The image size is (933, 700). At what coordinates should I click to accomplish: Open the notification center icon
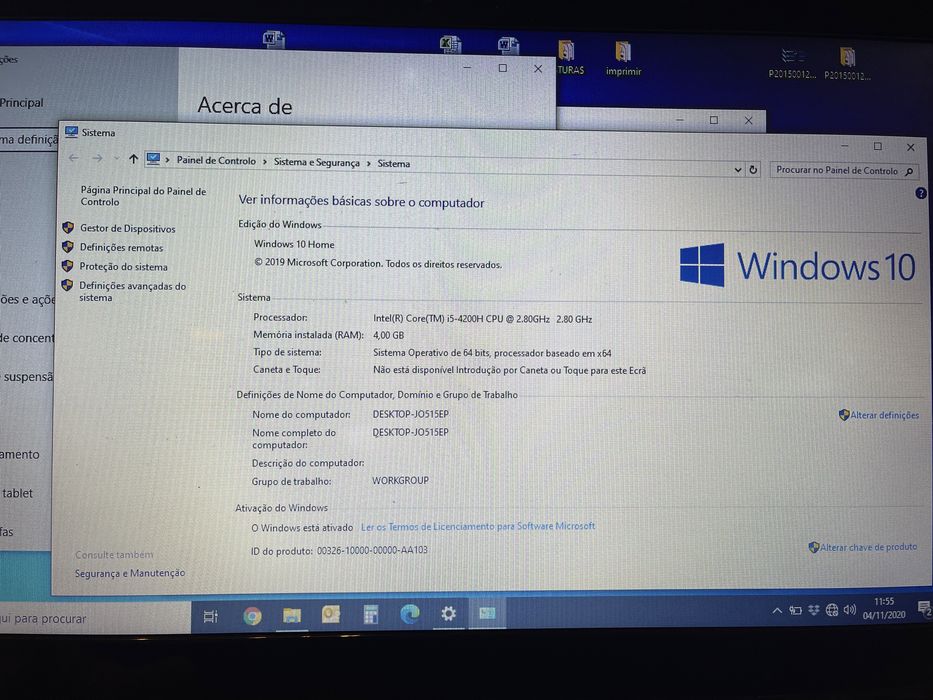pyautogui.click(x=924, y=608)
